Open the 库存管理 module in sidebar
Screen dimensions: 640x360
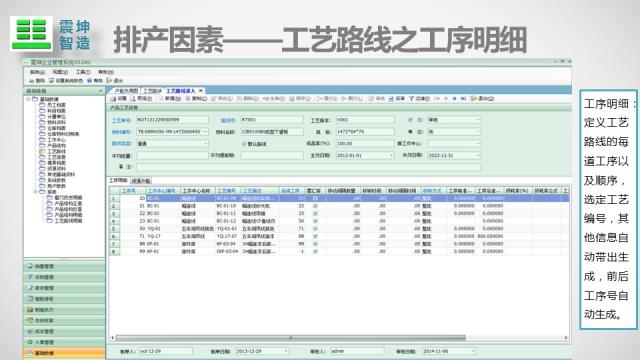[x=64, y=288]
